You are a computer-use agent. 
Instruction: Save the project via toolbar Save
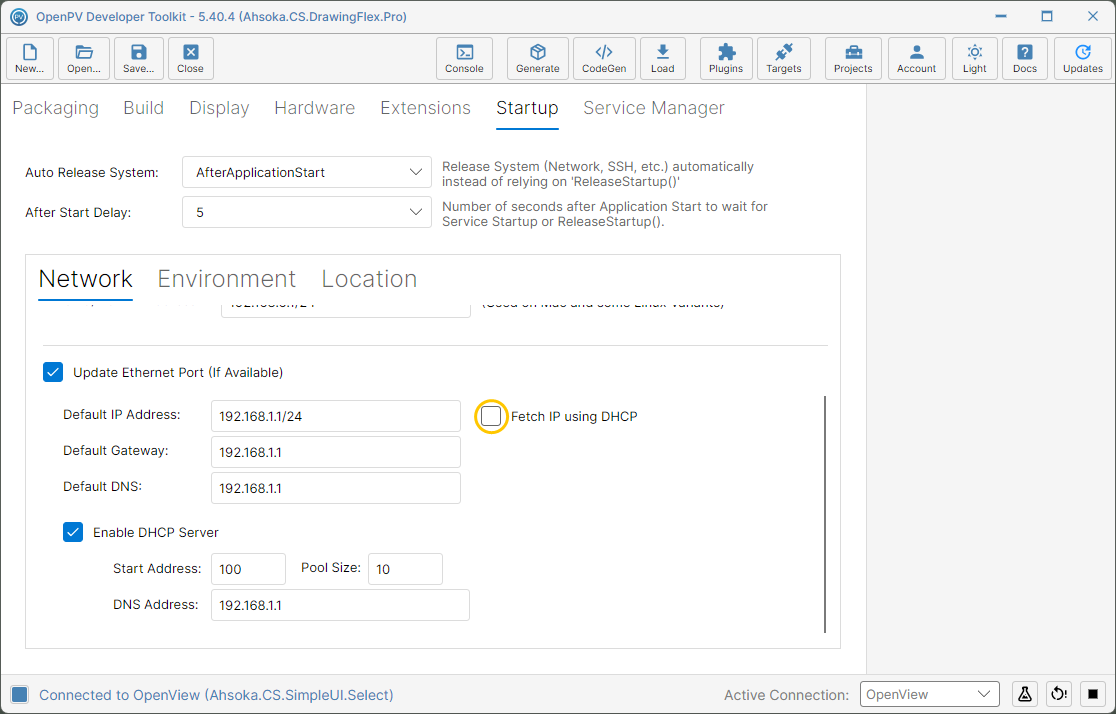pos(138,58)
